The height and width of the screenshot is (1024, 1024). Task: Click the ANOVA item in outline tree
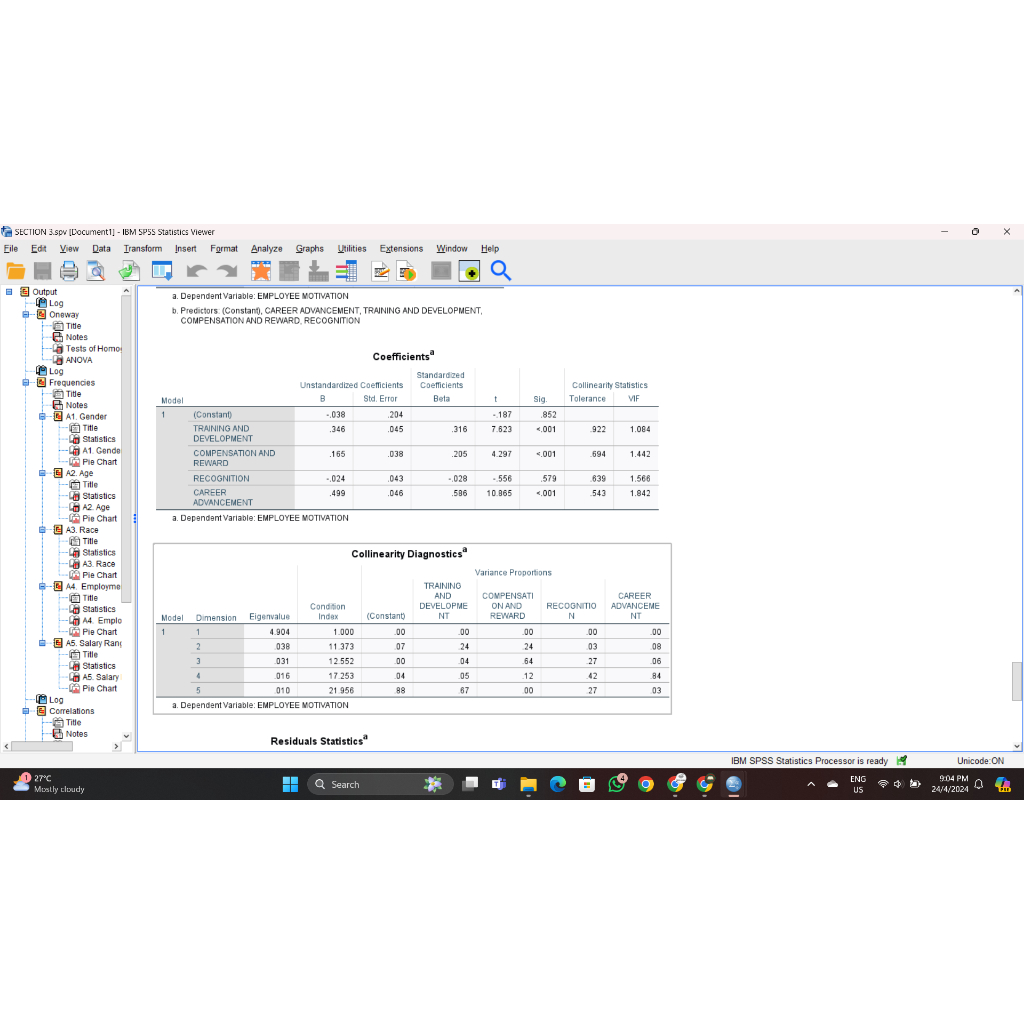click(79, 360)
